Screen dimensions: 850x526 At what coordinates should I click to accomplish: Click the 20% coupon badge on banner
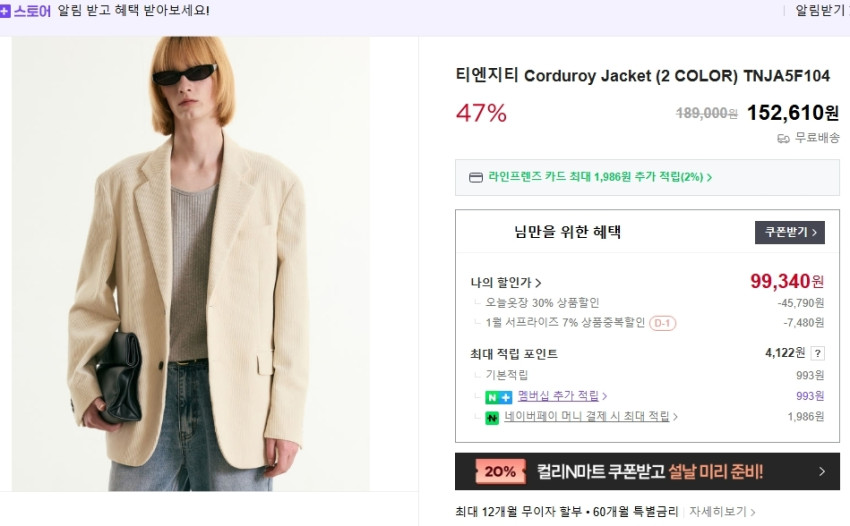point(500,471)
